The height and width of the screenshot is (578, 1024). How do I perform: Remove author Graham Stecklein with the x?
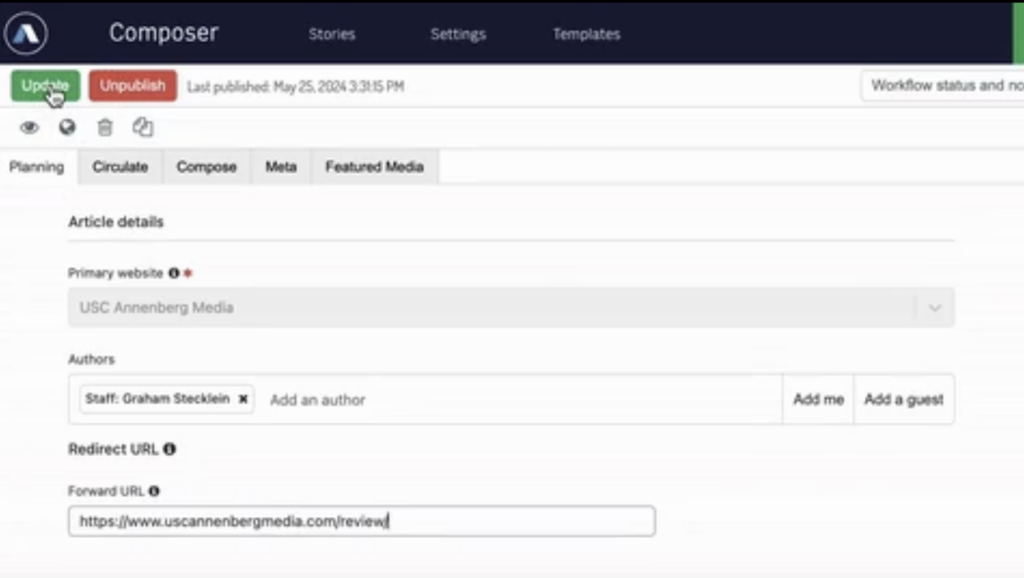click(x=243, y=399)
